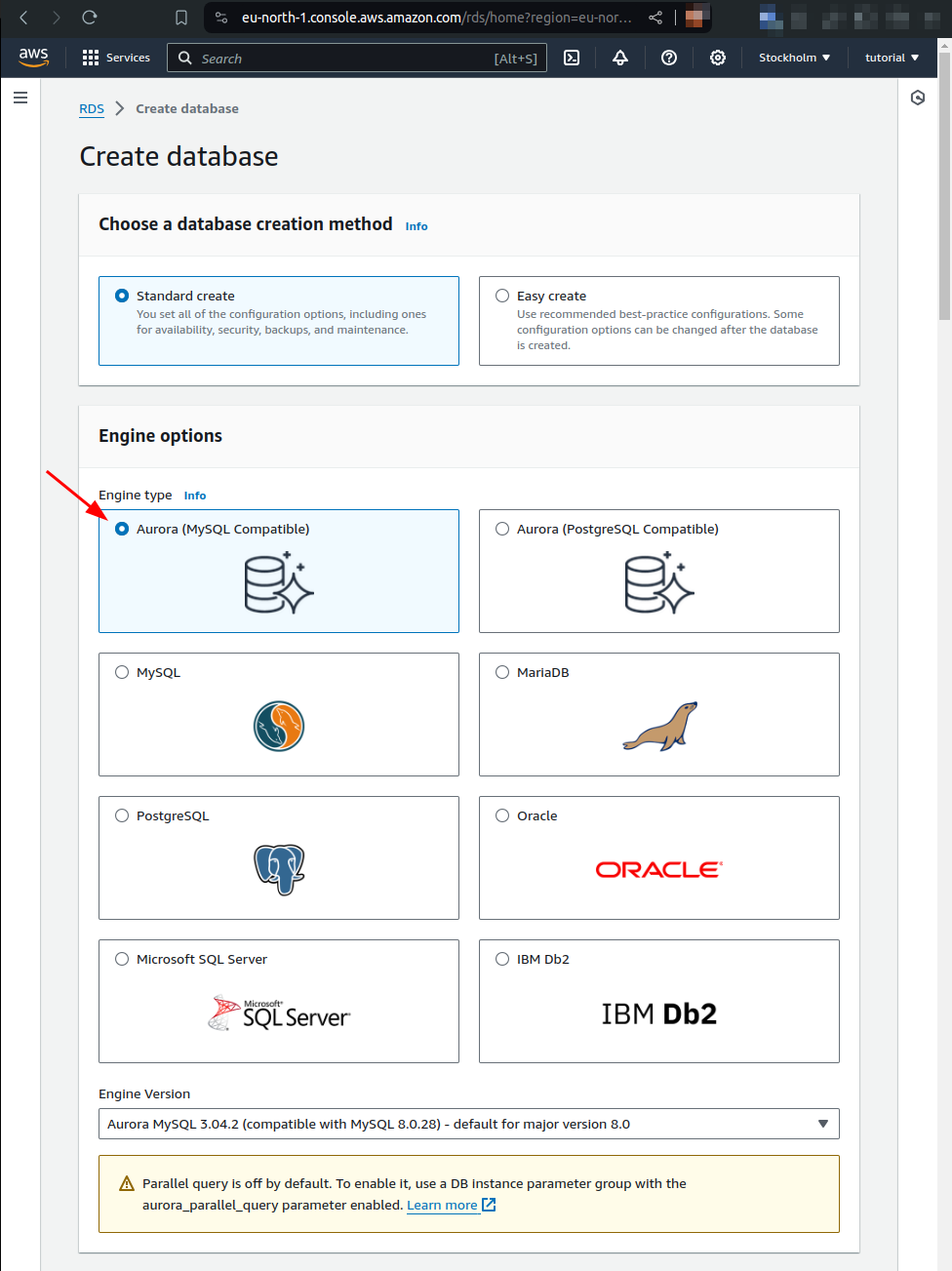
Task: Launch the CloudShell terminal icon
Action: tap(572, 58)
